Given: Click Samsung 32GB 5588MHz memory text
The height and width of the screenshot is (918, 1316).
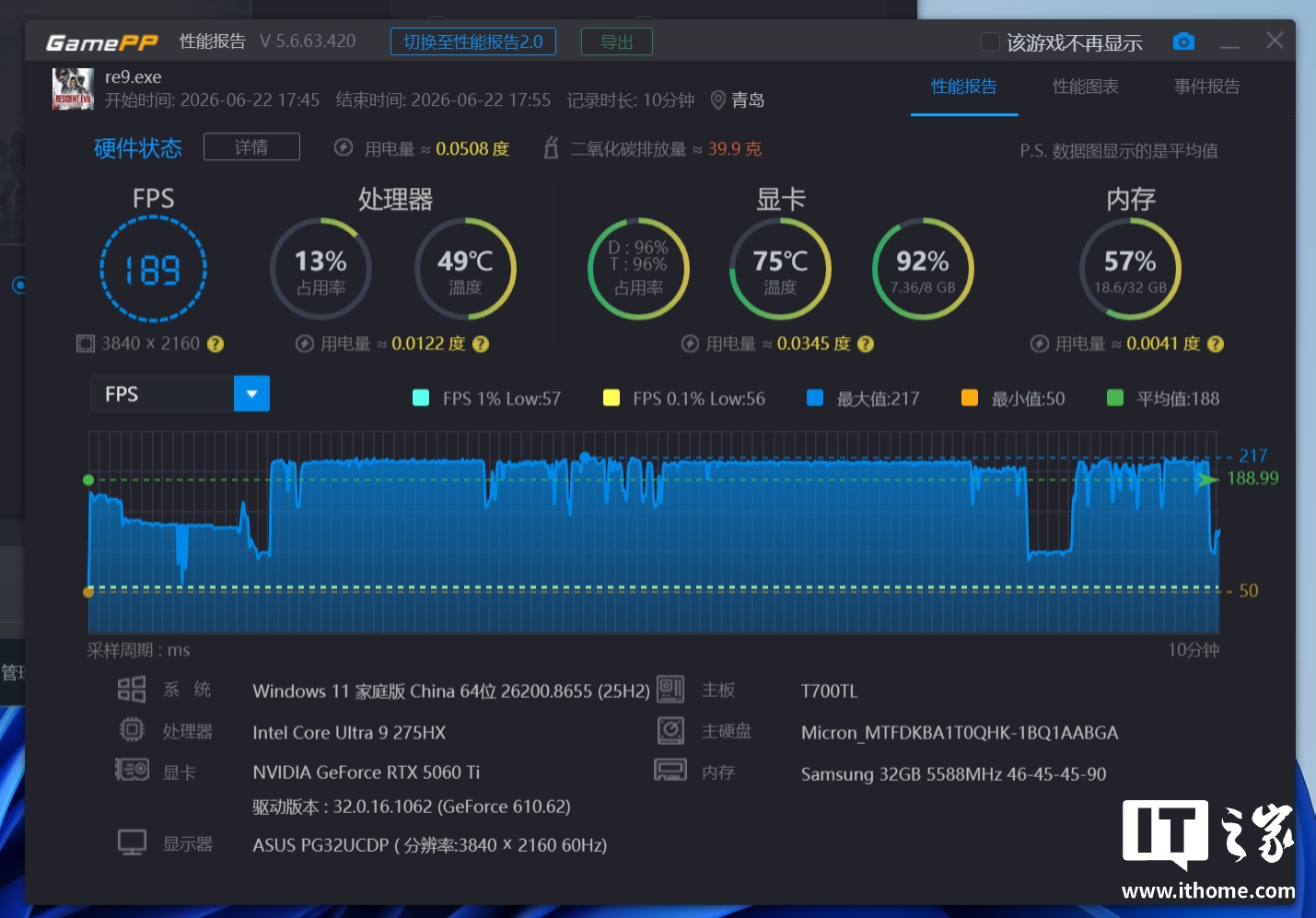Looking at the screenshot, I should point(954,774).
